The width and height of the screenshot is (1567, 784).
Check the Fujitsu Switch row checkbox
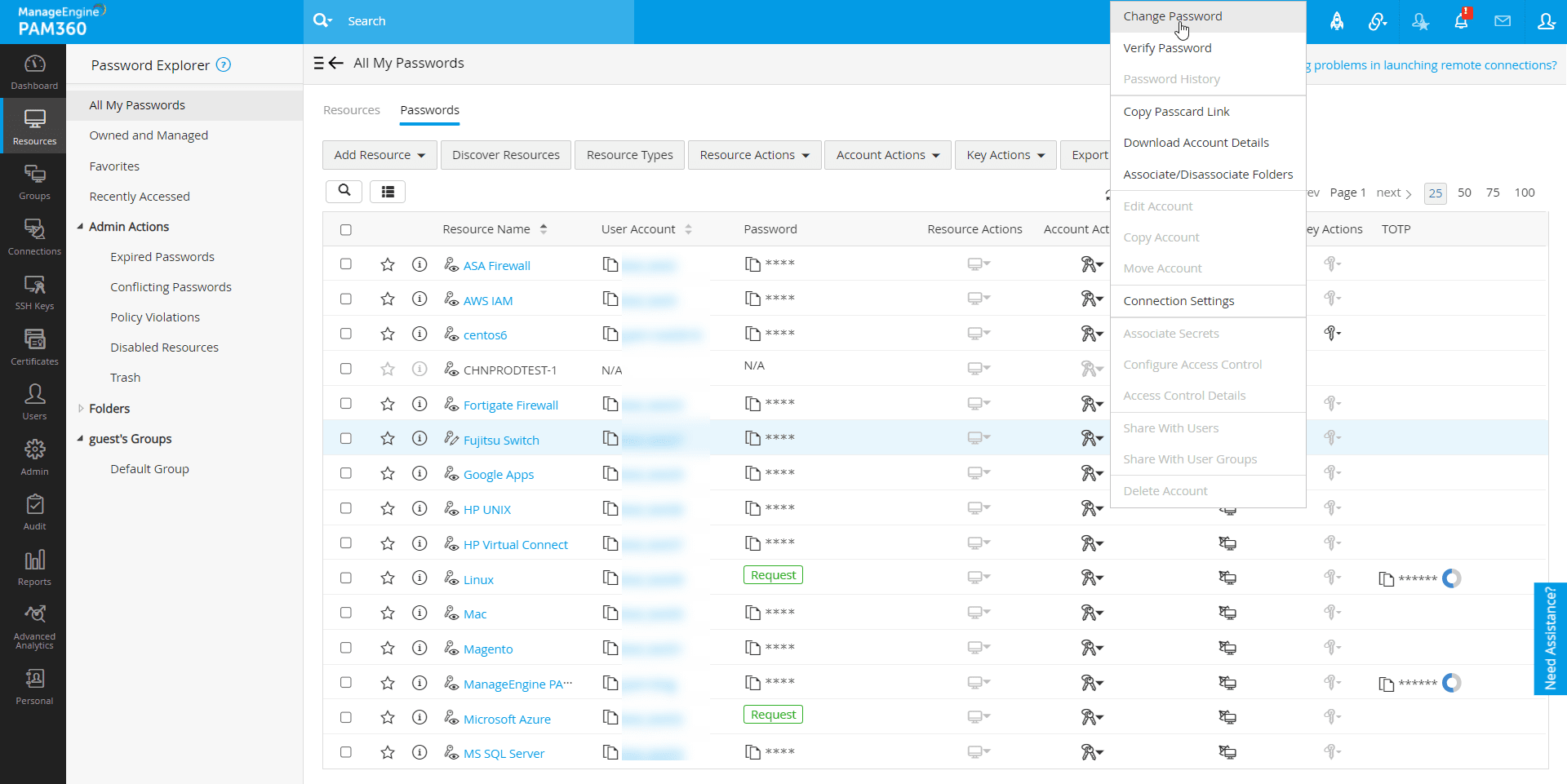(x=346, y=438)
